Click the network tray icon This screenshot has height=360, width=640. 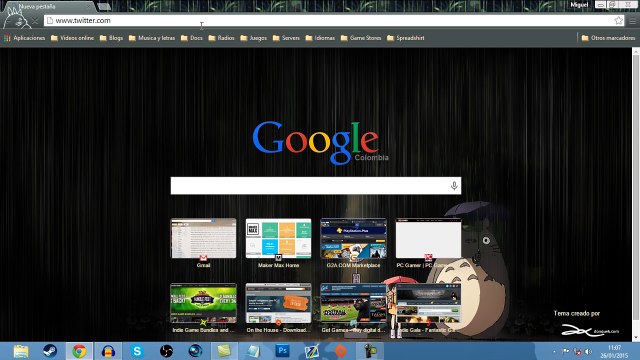[577, 351]
